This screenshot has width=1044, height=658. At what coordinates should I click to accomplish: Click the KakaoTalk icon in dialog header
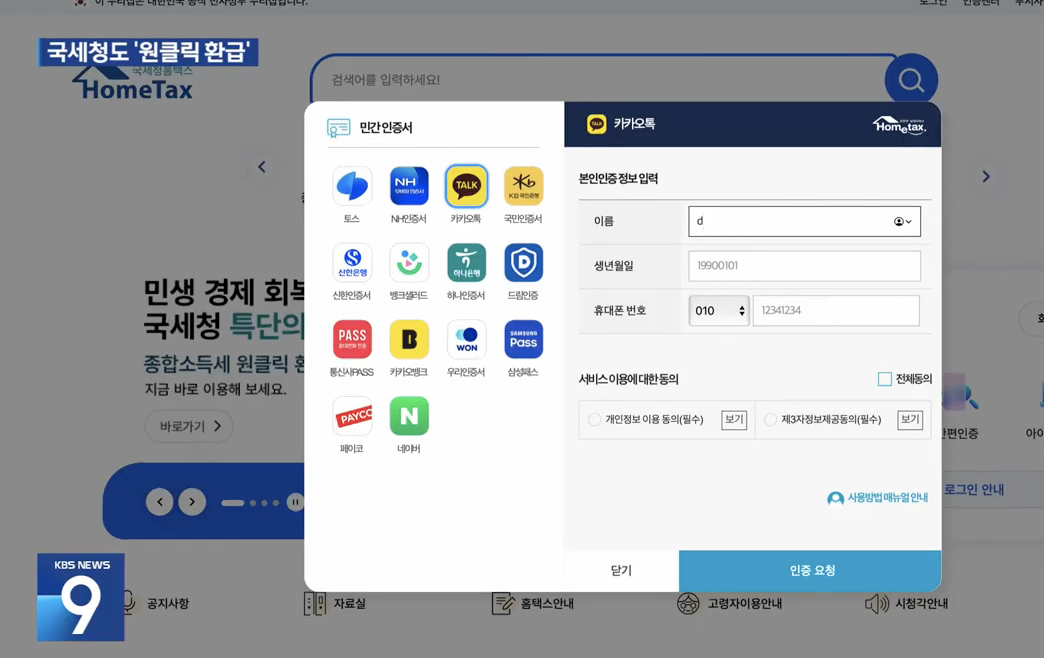[597, 124]
